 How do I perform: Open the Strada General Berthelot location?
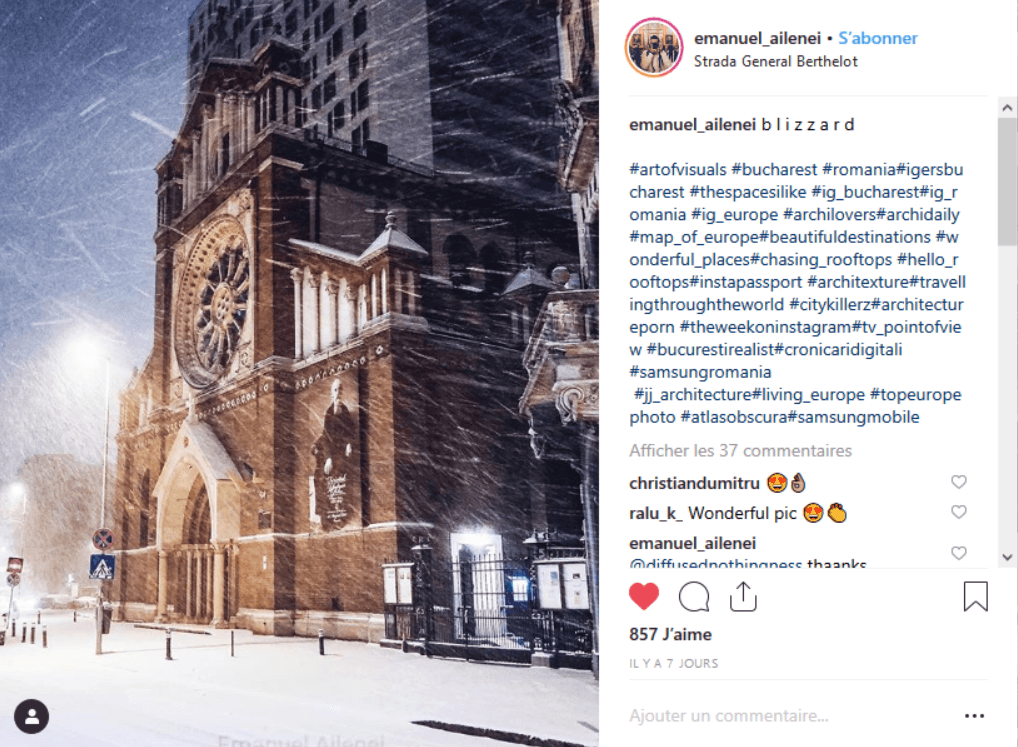point(775,61)
